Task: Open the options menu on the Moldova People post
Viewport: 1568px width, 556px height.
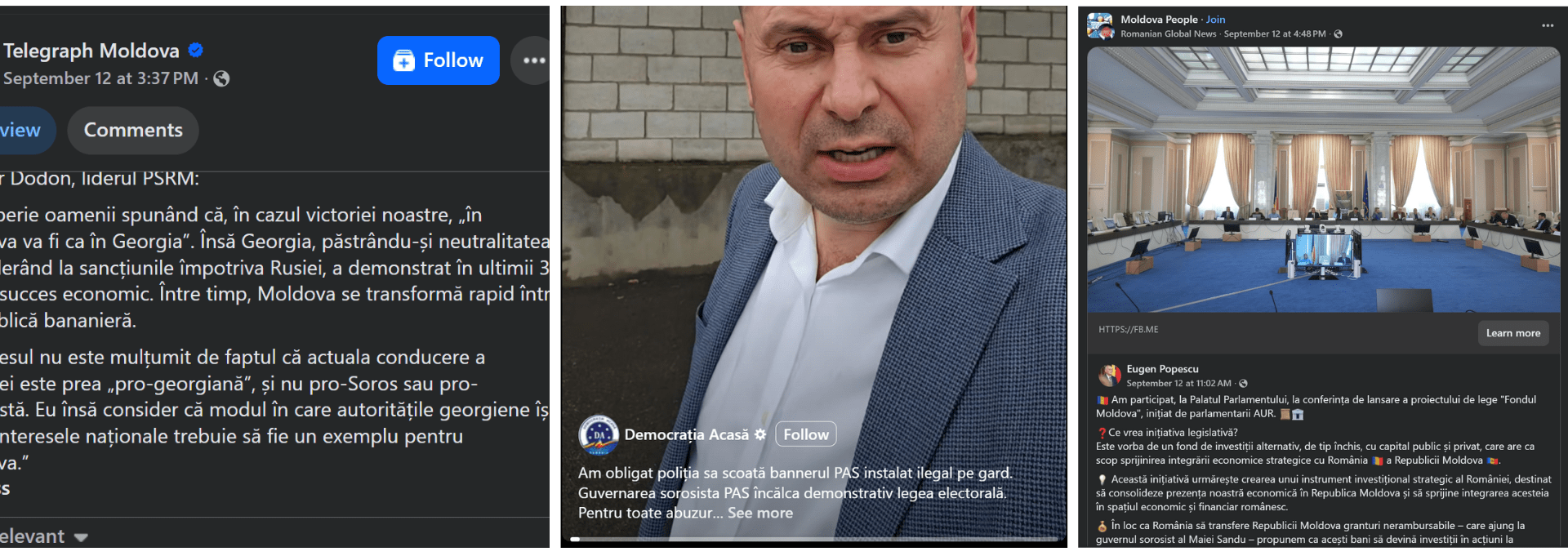Action: (x=1548, y=25)
